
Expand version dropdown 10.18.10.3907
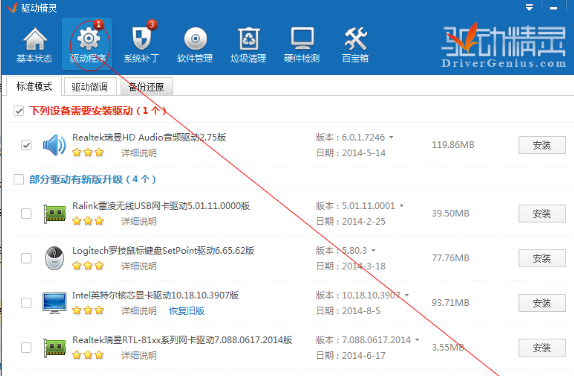pyautogui.click(x=407, y=295)
